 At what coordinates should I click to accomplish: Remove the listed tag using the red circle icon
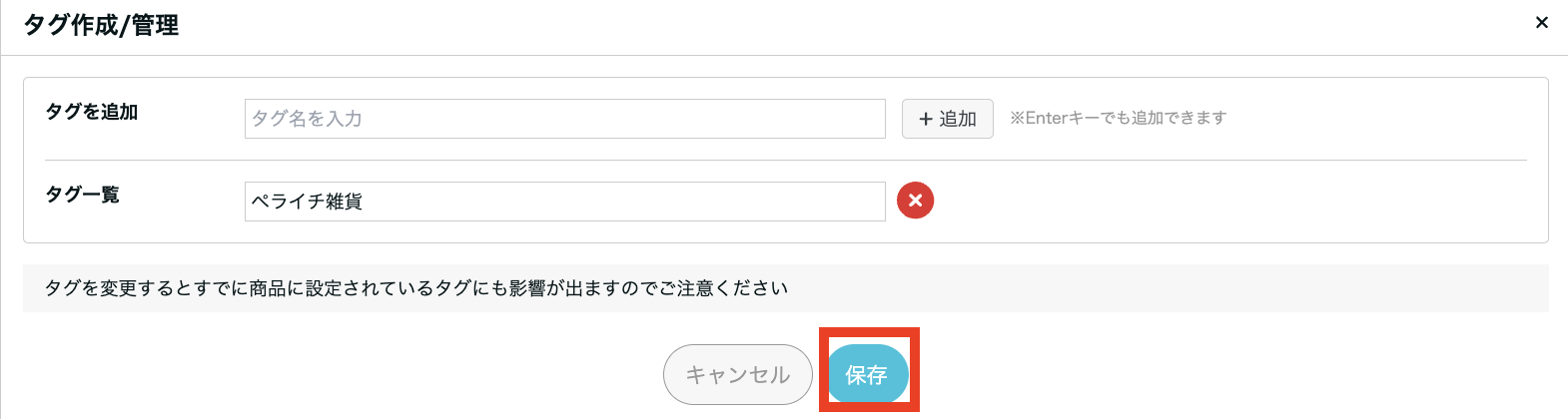pyautogui.click(x=915, y=201)
